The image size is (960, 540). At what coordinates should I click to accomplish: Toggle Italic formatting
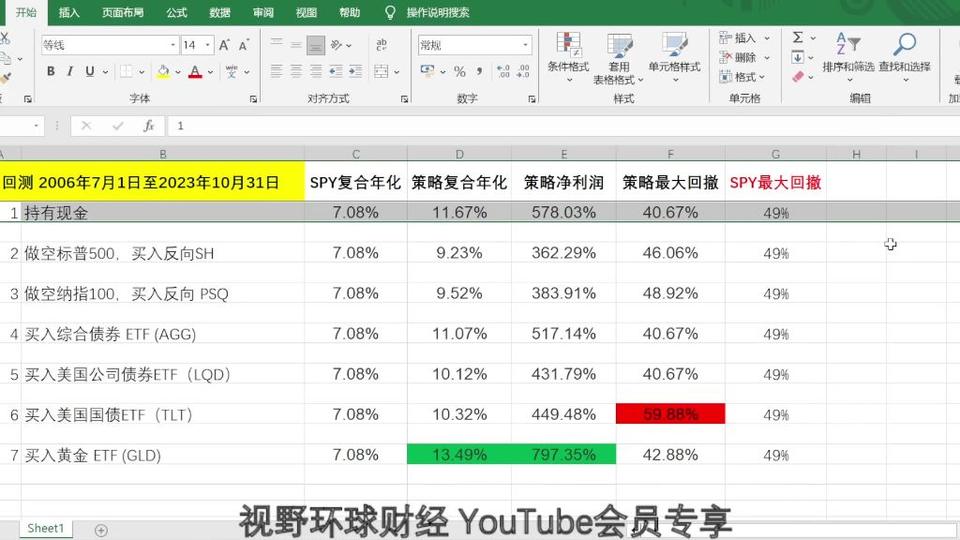coord(70,72)
